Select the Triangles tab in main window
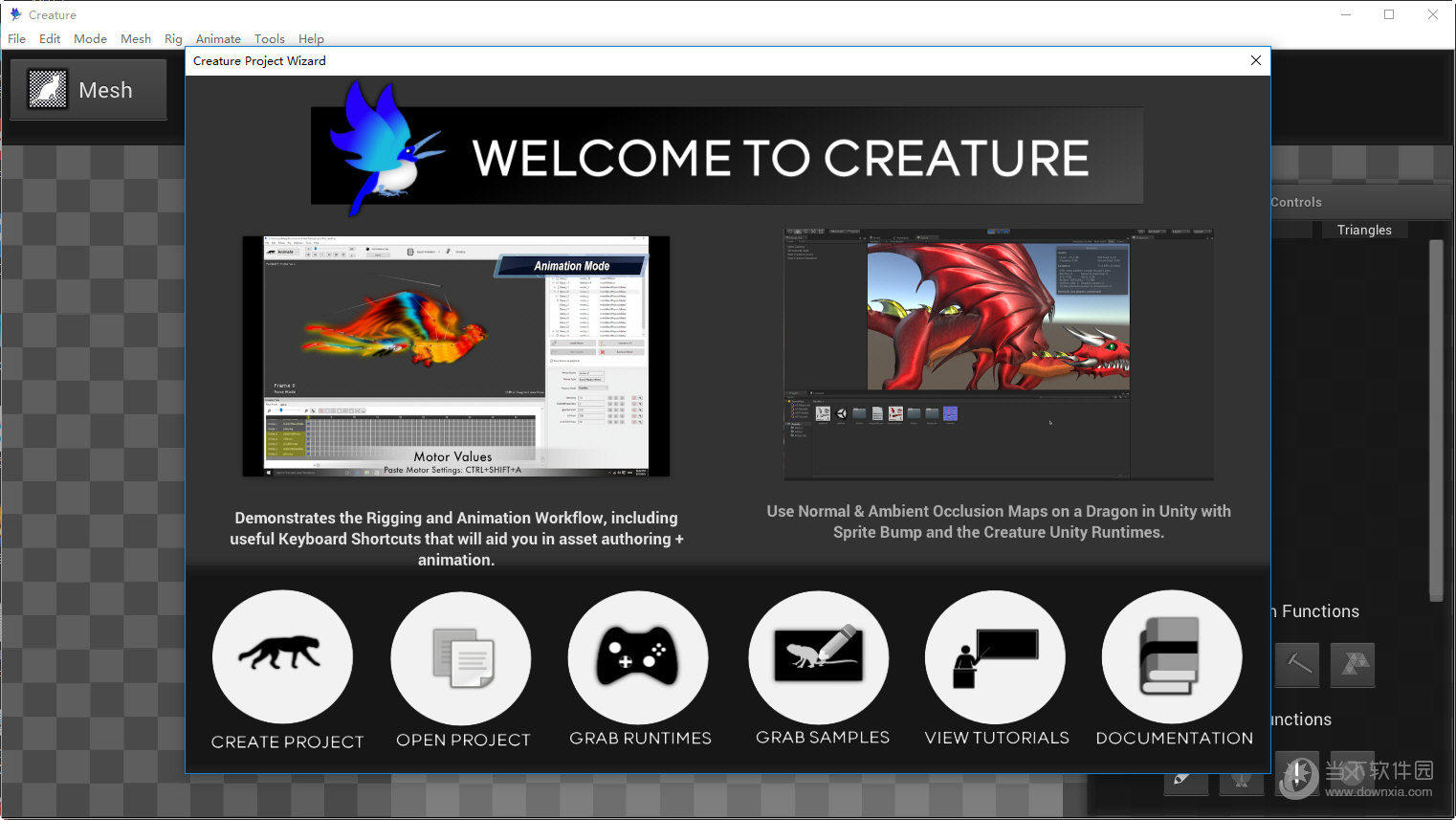1456x820 pixels. pos(1364,230)
